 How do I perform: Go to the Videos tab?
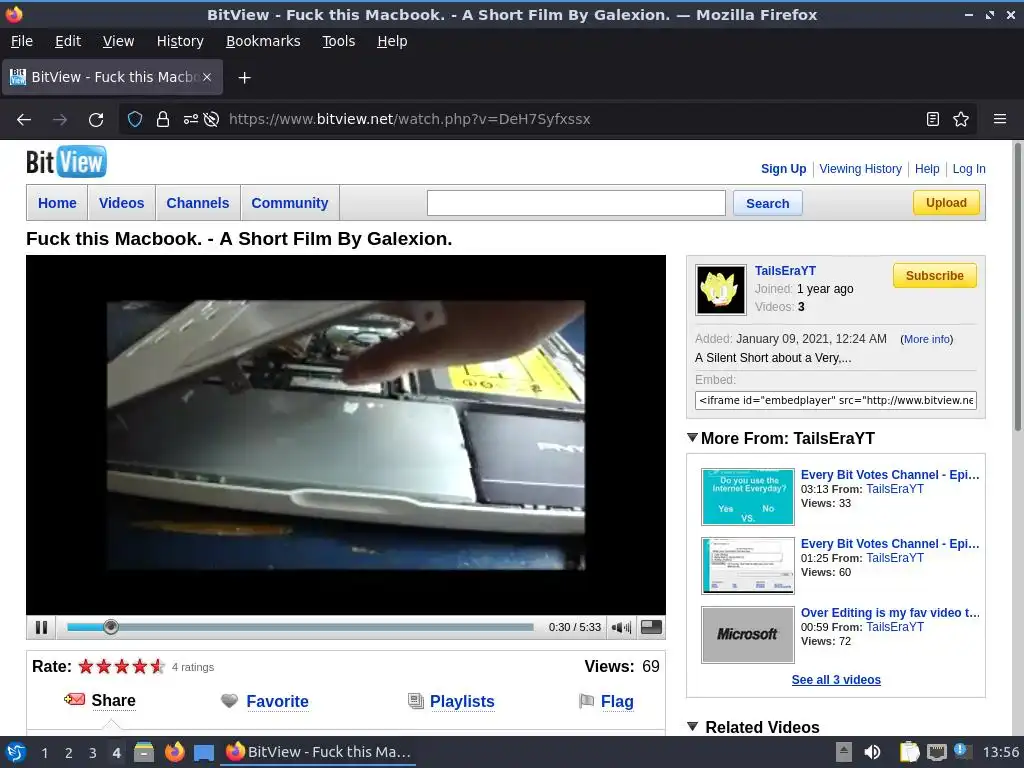(121, 203)
